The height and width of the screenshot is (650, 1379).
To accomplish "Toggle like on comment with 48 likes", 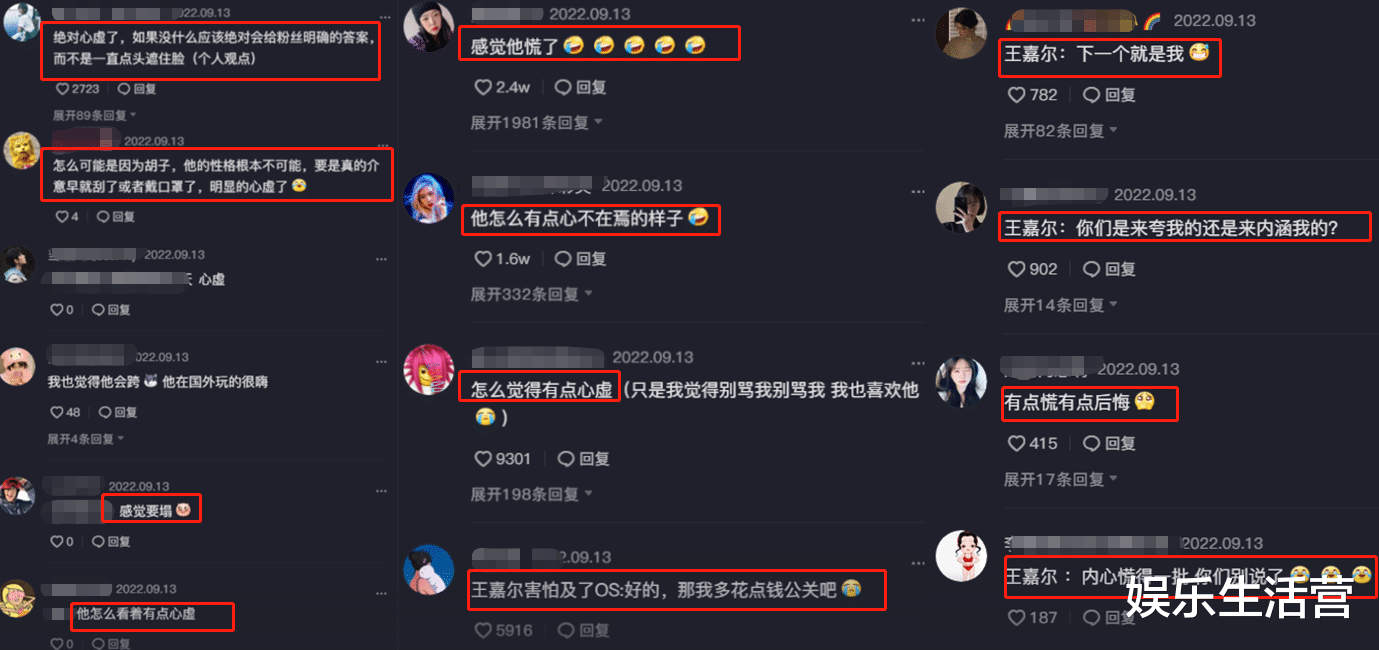I will click(56, 412).
